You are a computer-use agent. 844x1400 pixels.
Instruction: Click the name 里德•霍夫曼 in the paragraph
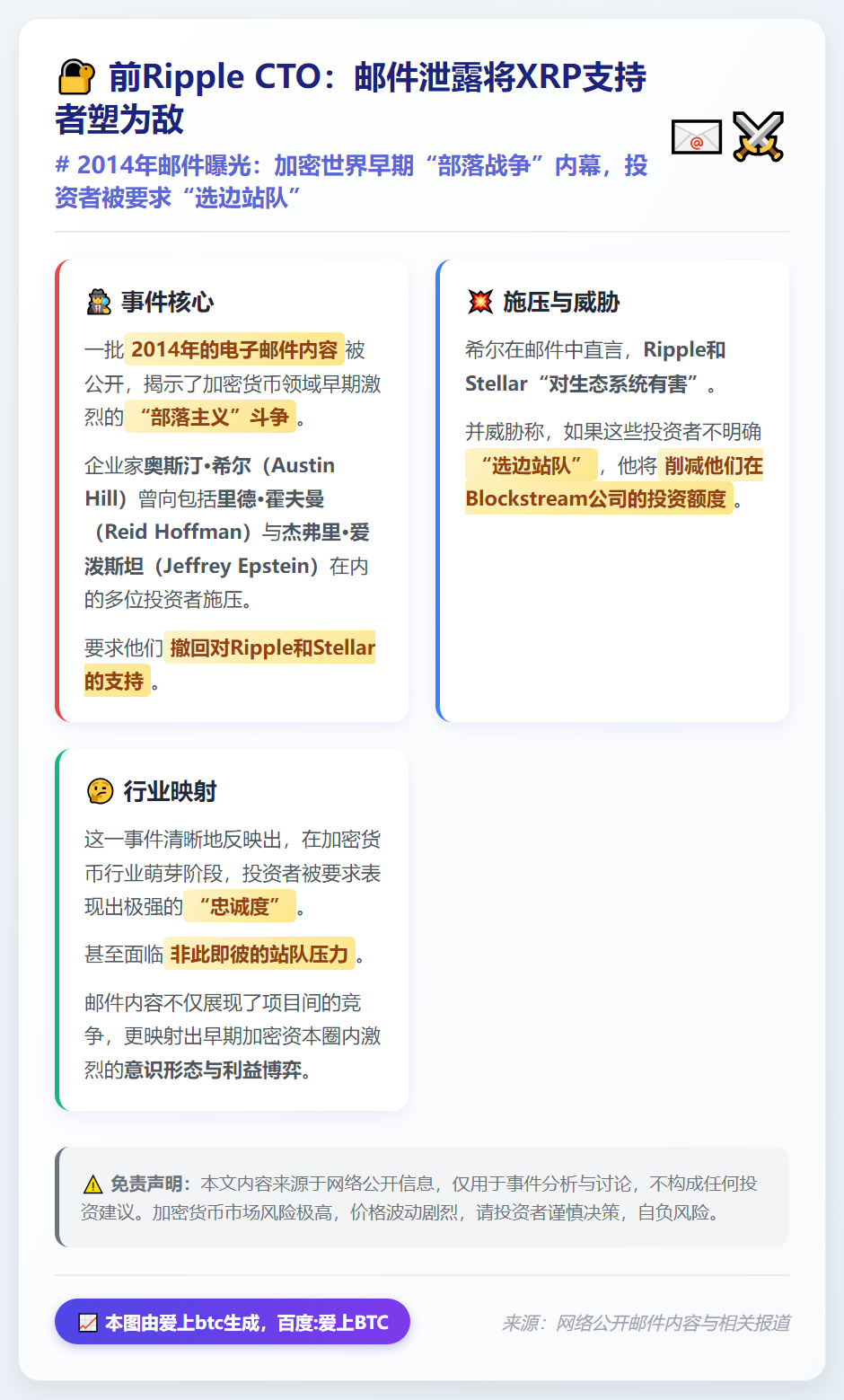[x=270, y=498]
